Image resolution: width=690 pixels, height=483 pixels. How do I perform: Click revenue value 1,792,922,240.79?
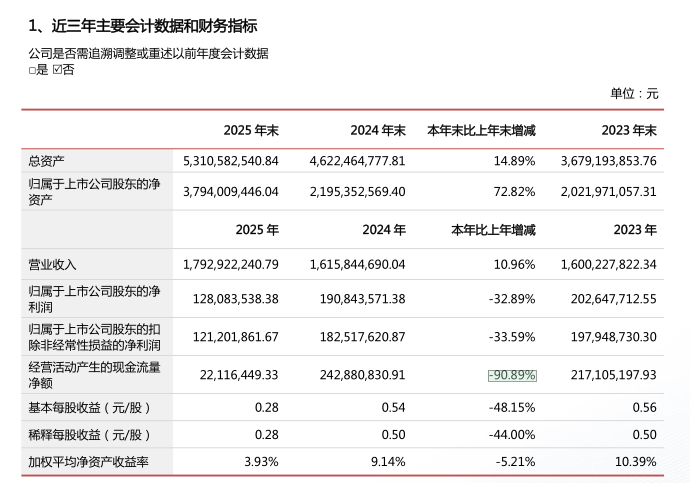coord(231,265)
